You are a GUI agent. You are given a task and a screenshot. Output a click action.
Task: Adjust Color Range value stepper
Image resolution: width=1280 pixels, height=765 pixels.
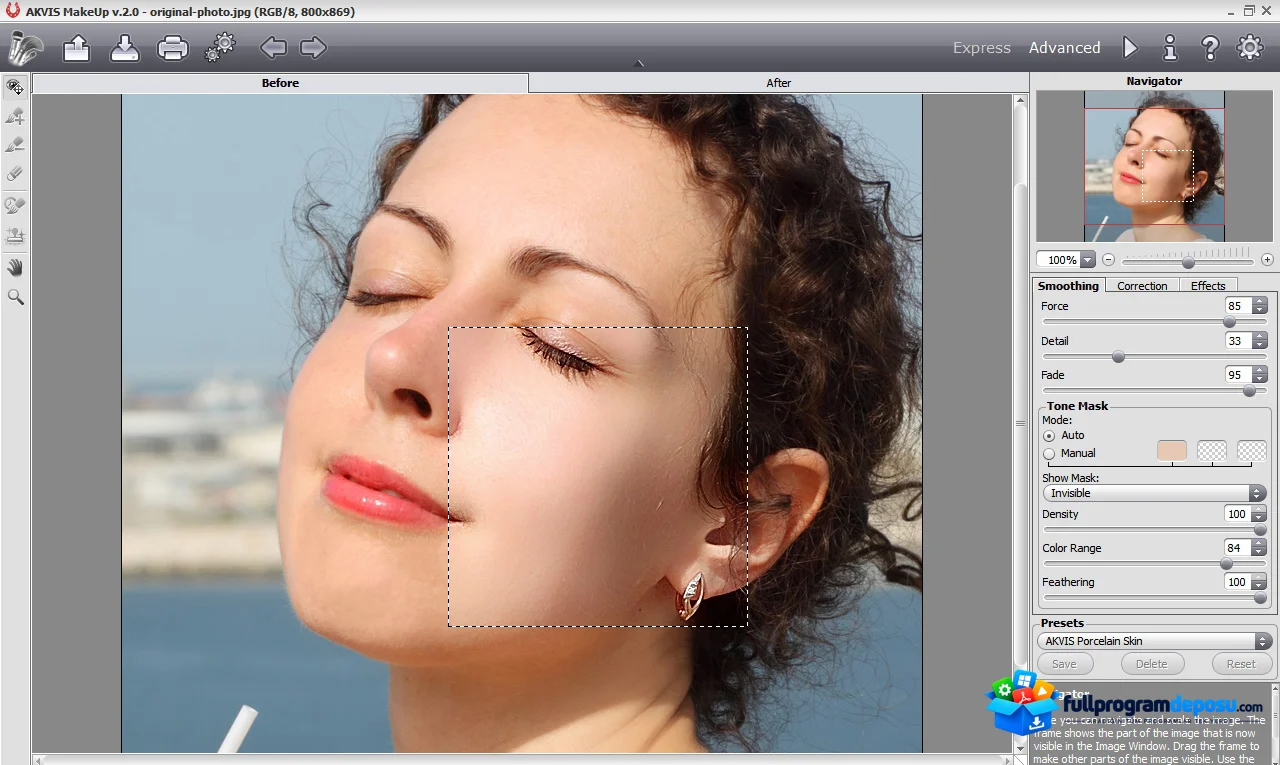tap(1259, 548)
